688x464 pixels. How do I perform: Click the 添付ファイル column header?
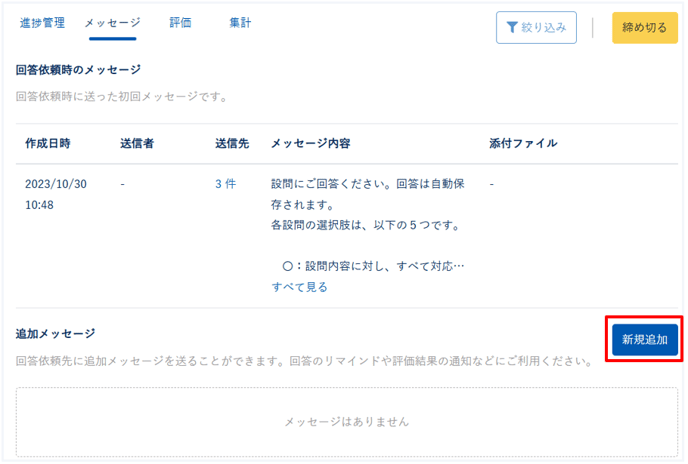(523, 144)
